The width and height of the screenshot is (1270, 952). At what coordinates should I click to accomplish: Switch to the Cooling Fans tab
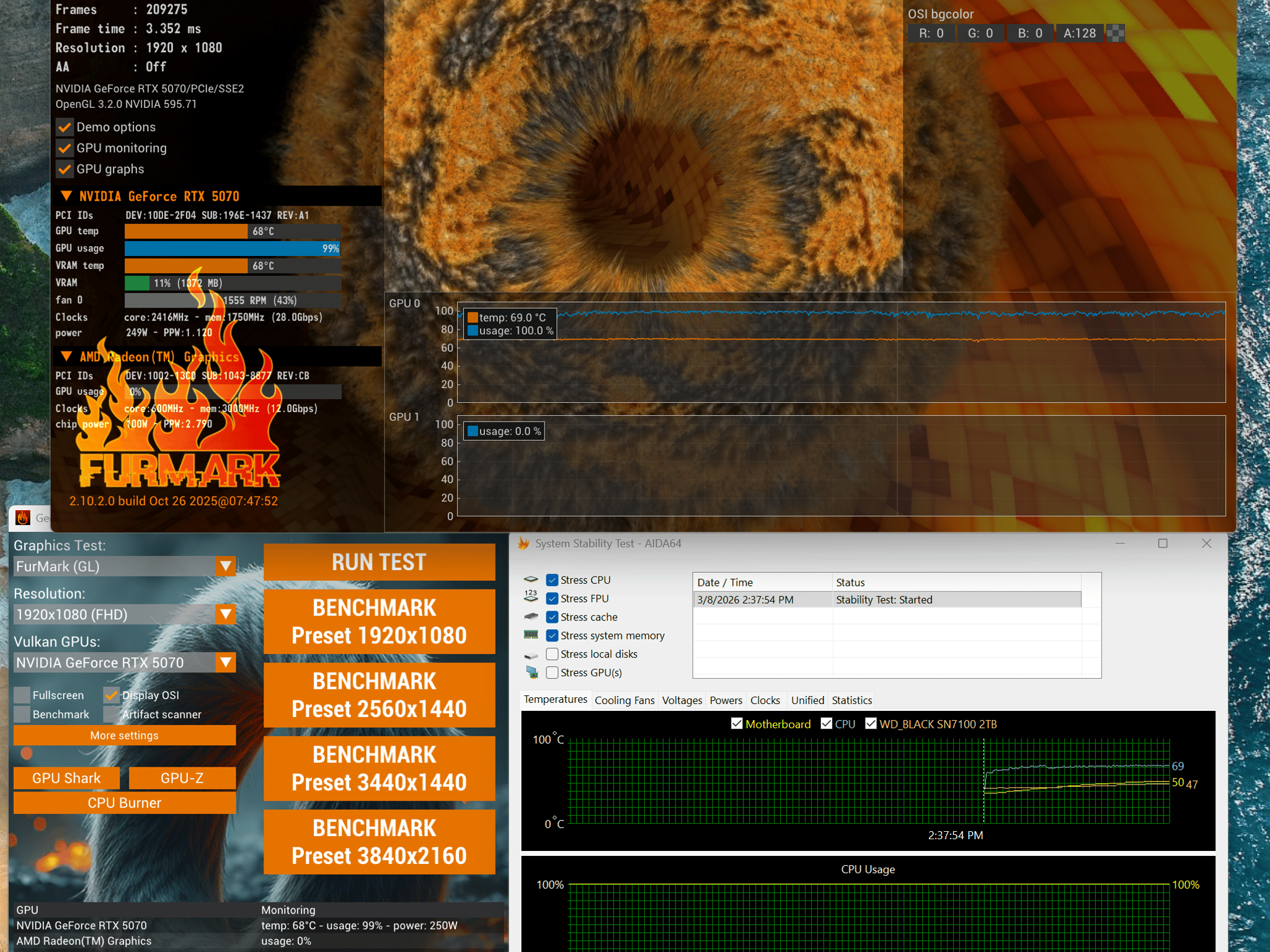pyautogui.click(x=624, y=700)
